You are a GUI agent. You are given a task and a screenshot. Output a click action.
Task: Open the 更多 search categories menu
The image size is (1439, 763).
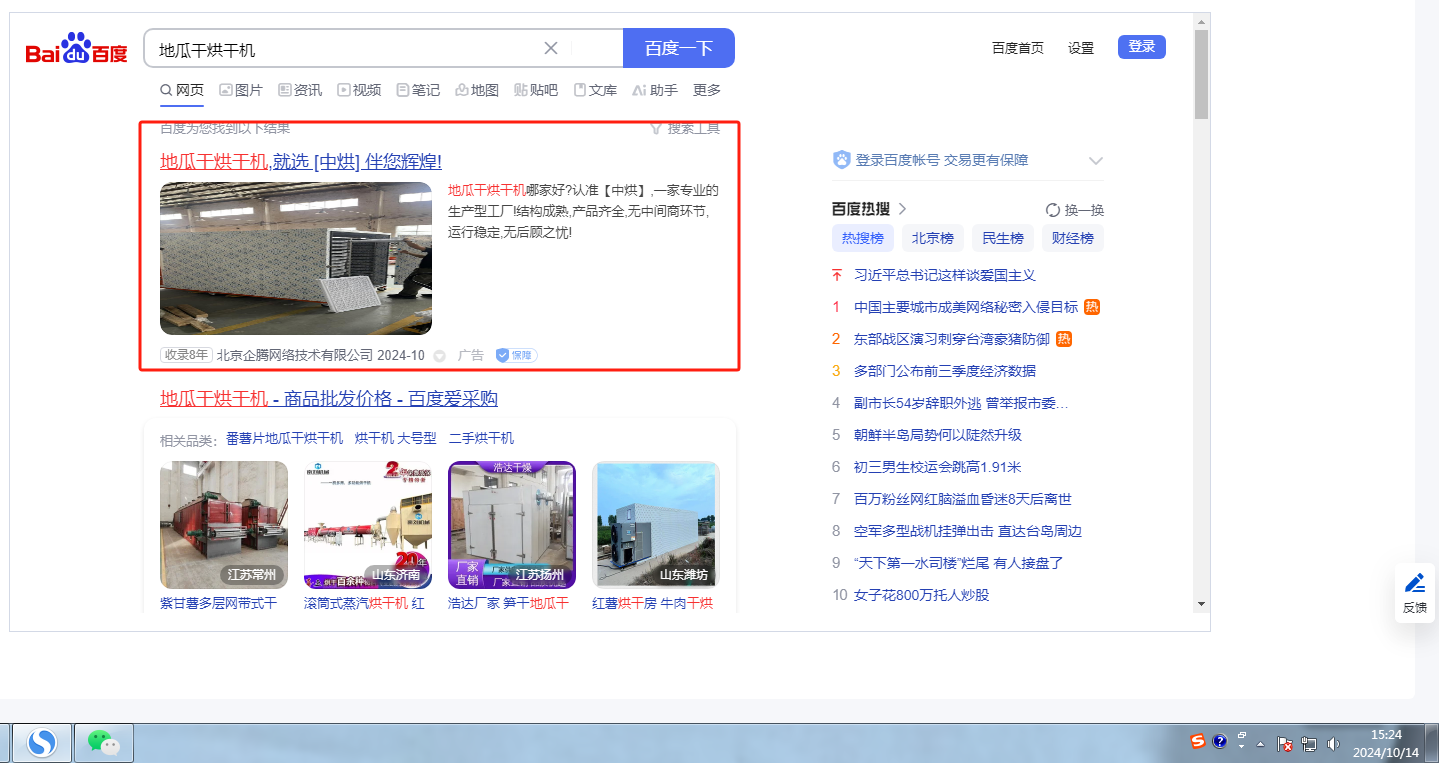pos(707,90)
